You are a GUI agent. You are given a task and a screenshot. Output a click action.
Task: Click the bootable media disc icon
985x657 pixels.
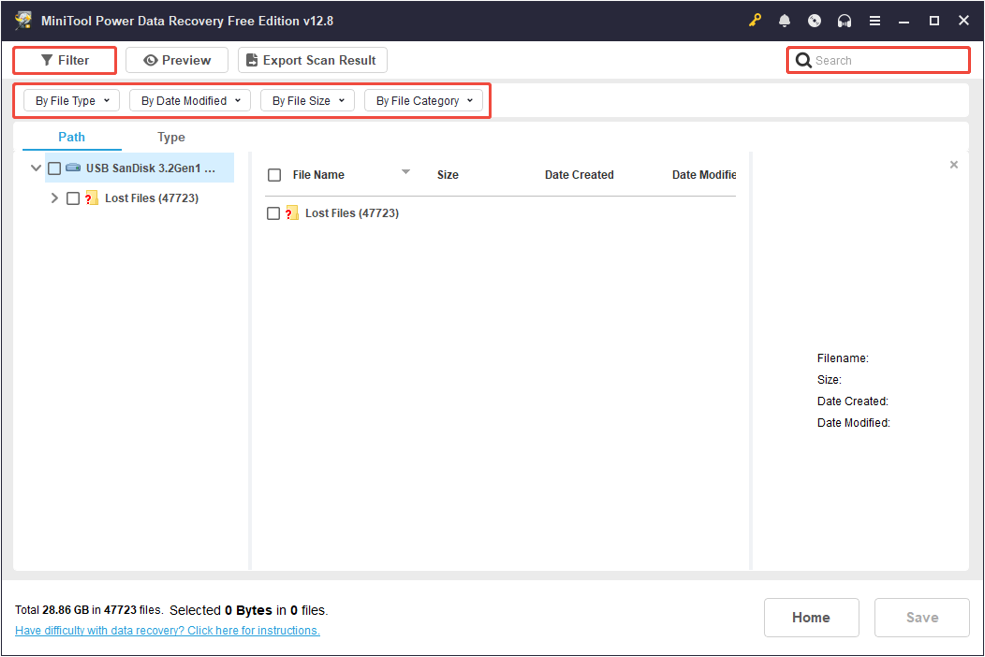point(814,20)
